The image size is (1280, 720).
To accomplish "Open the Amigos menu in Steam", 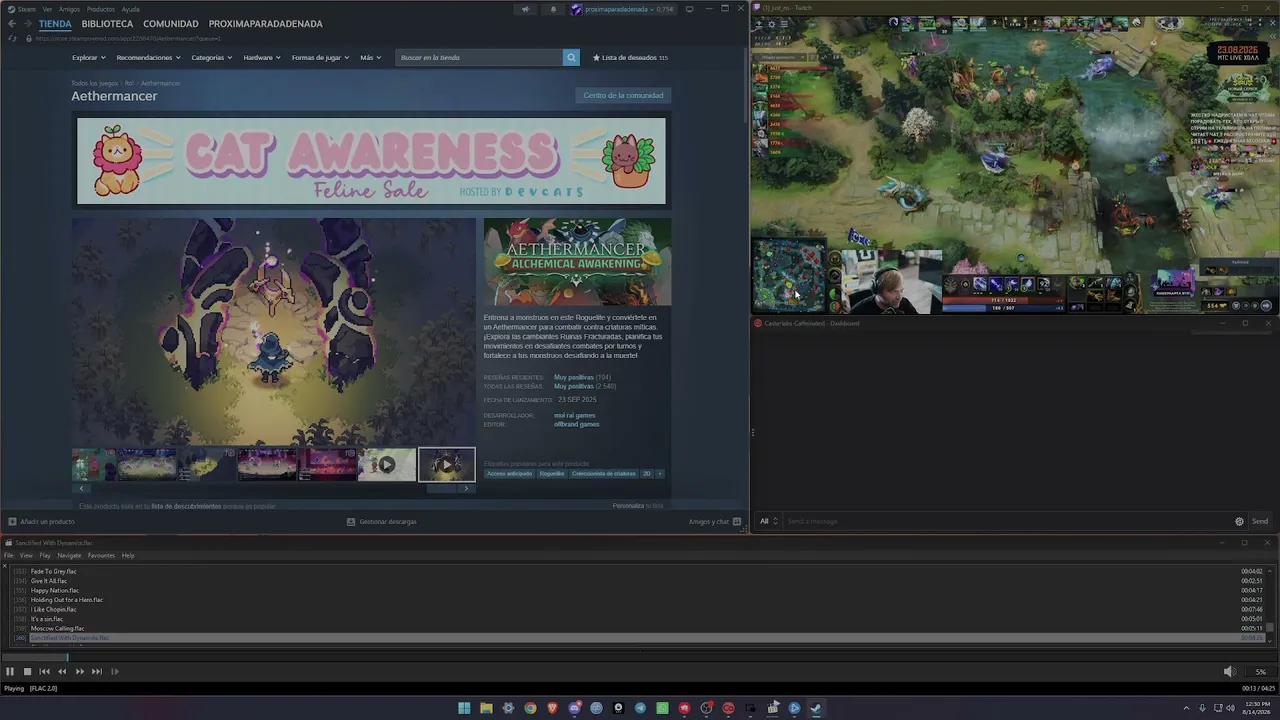I will point(69,9).
